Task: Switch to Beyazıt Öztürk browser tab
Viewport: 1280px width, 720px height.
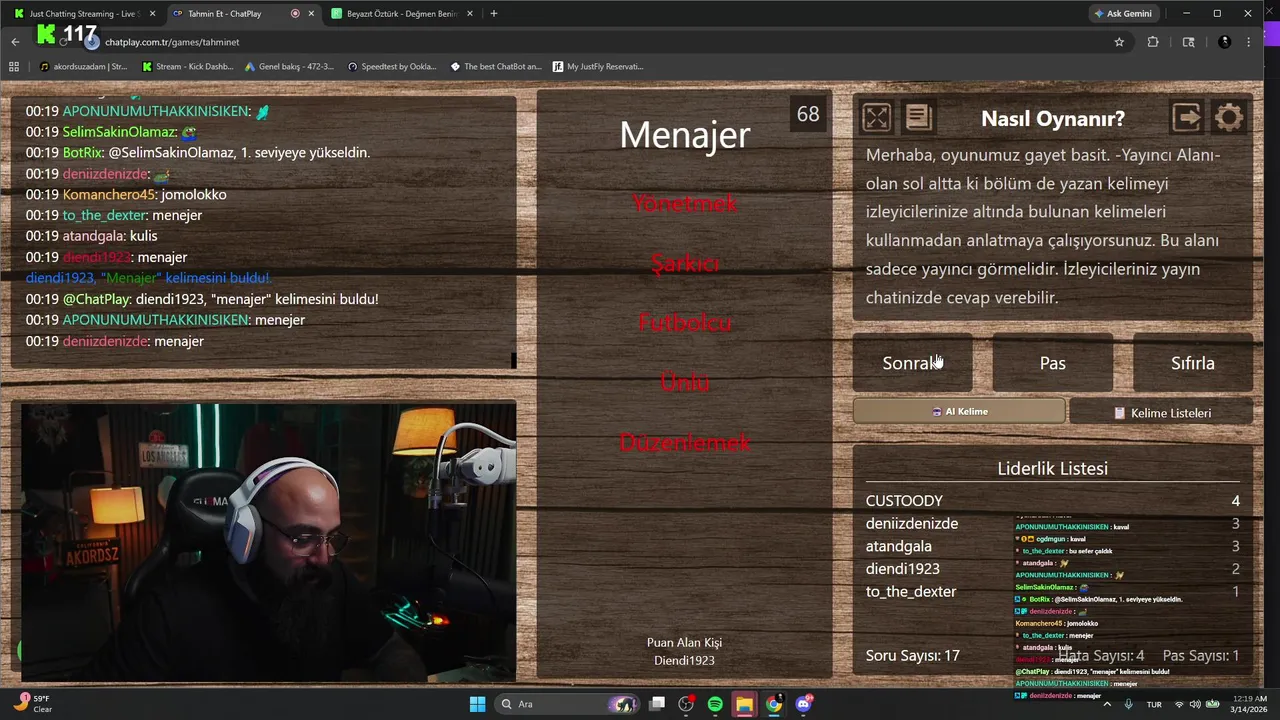Action: 400,14
